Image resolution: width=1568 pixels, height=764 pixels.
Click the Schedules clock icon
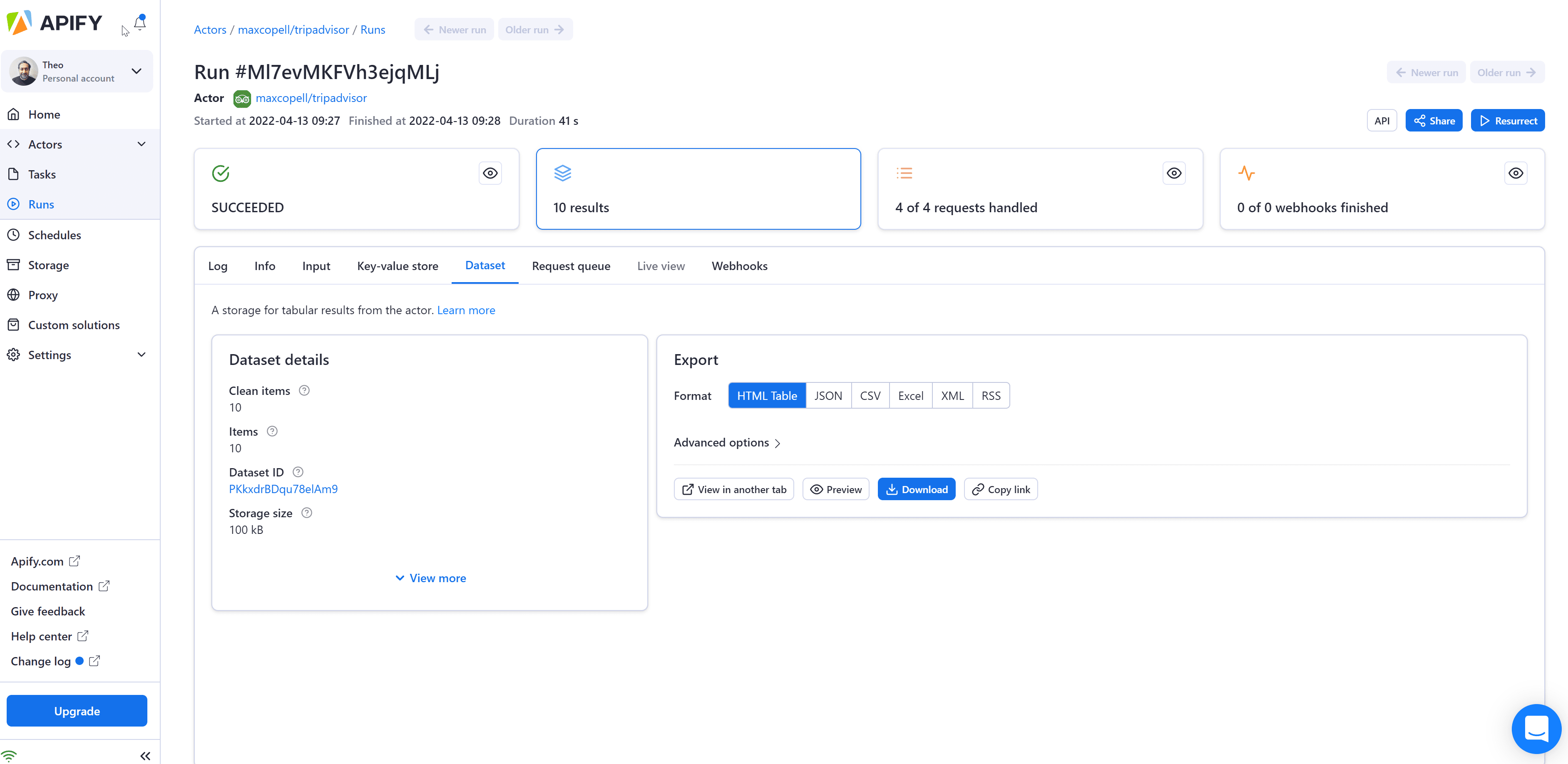point(13,235)
